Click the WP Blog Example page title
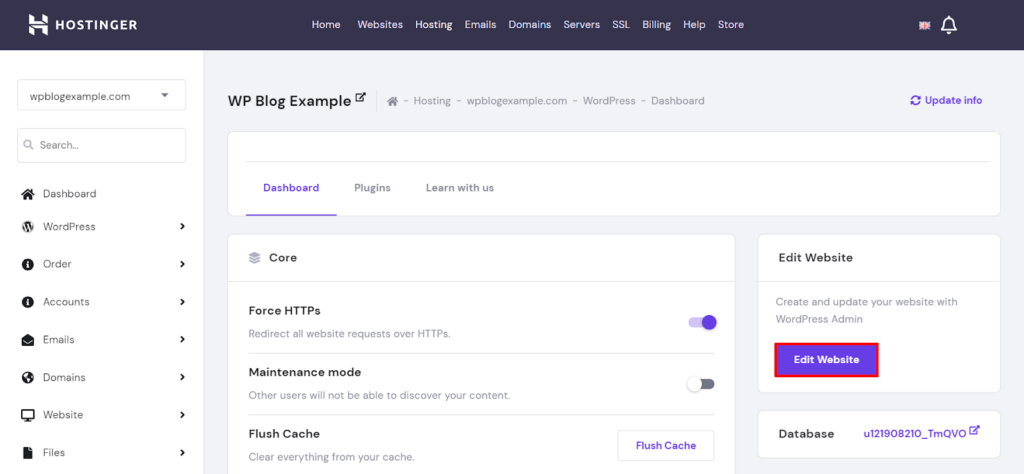 click(289, 101)
